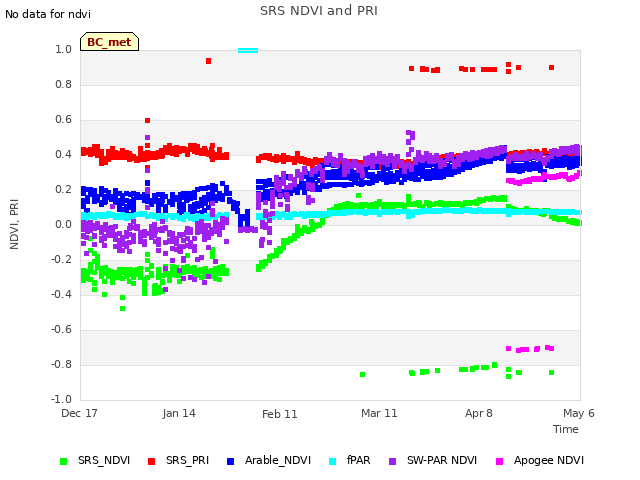The image size is (640, 480).
Task: Click the 0.6 y-axis tick label
Action: click(63, 119)
